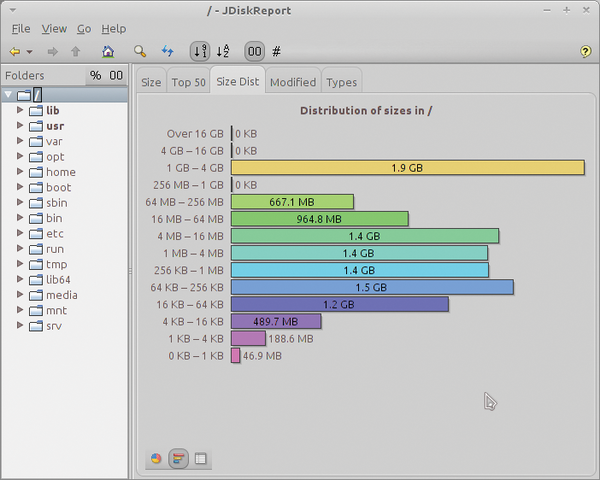Viewport: 600px width, 480px height.
Task: Click the % column header in Folders
Action: 96,75
